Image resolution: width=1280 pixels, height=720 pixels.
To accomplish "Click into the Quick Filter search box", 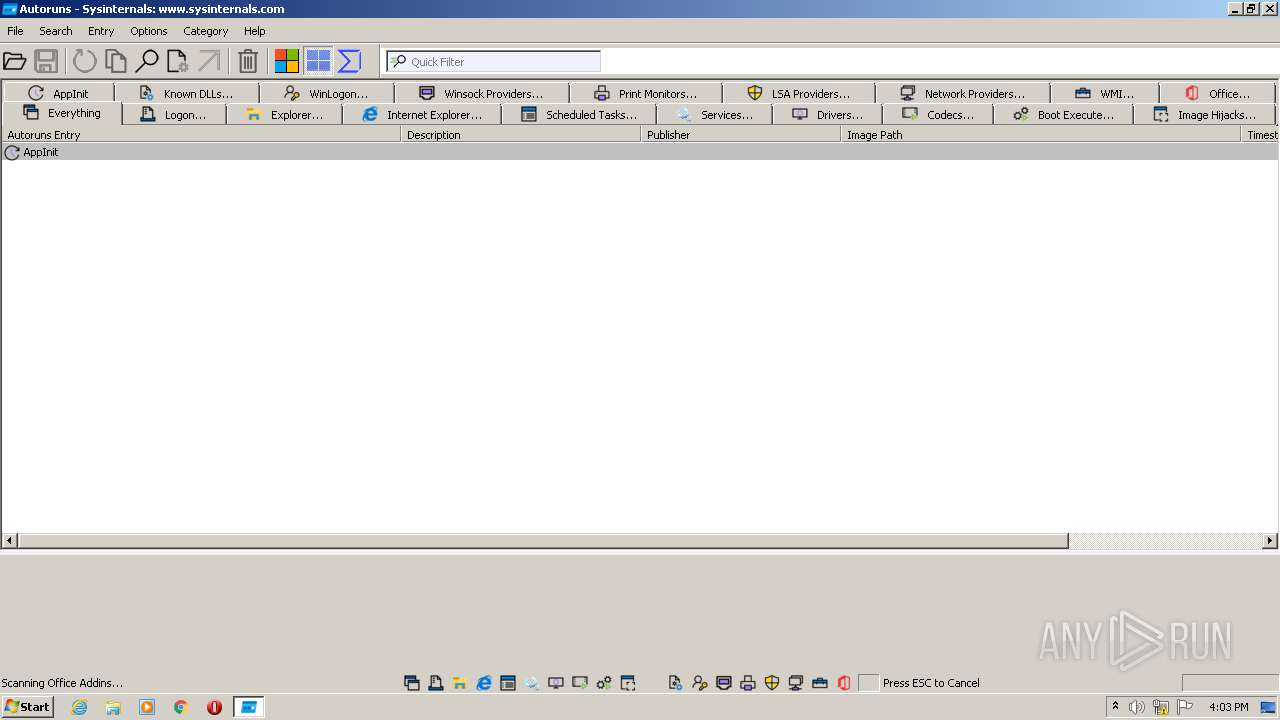I will click(493, 61).
